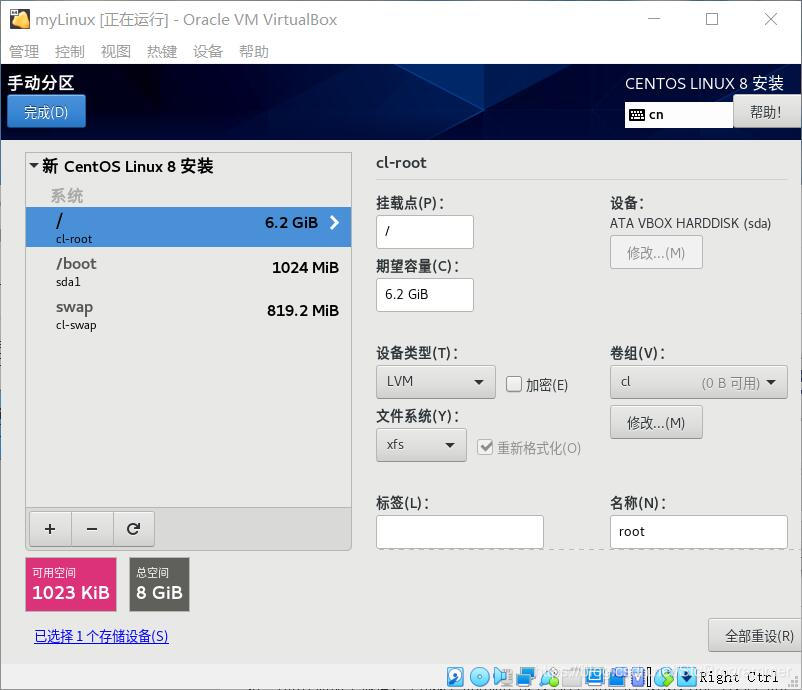
Task: Click the display settings status icon
Action: coord(595,677)
